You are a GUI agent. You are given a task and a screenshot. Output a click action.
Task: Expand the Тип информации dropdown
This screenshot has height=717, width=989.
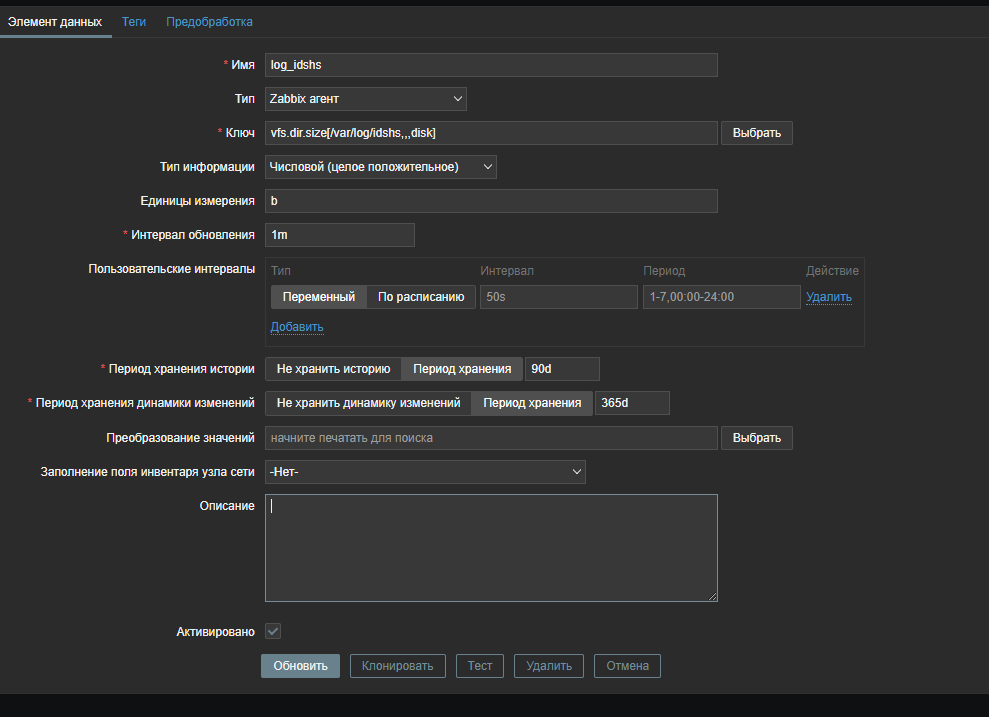click(381, 167)
